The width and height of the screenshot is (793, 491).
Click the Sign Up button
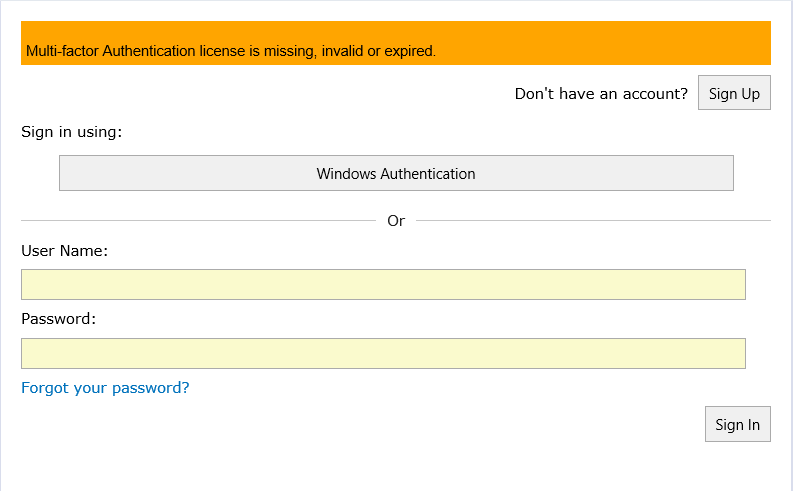click(734, 93)
